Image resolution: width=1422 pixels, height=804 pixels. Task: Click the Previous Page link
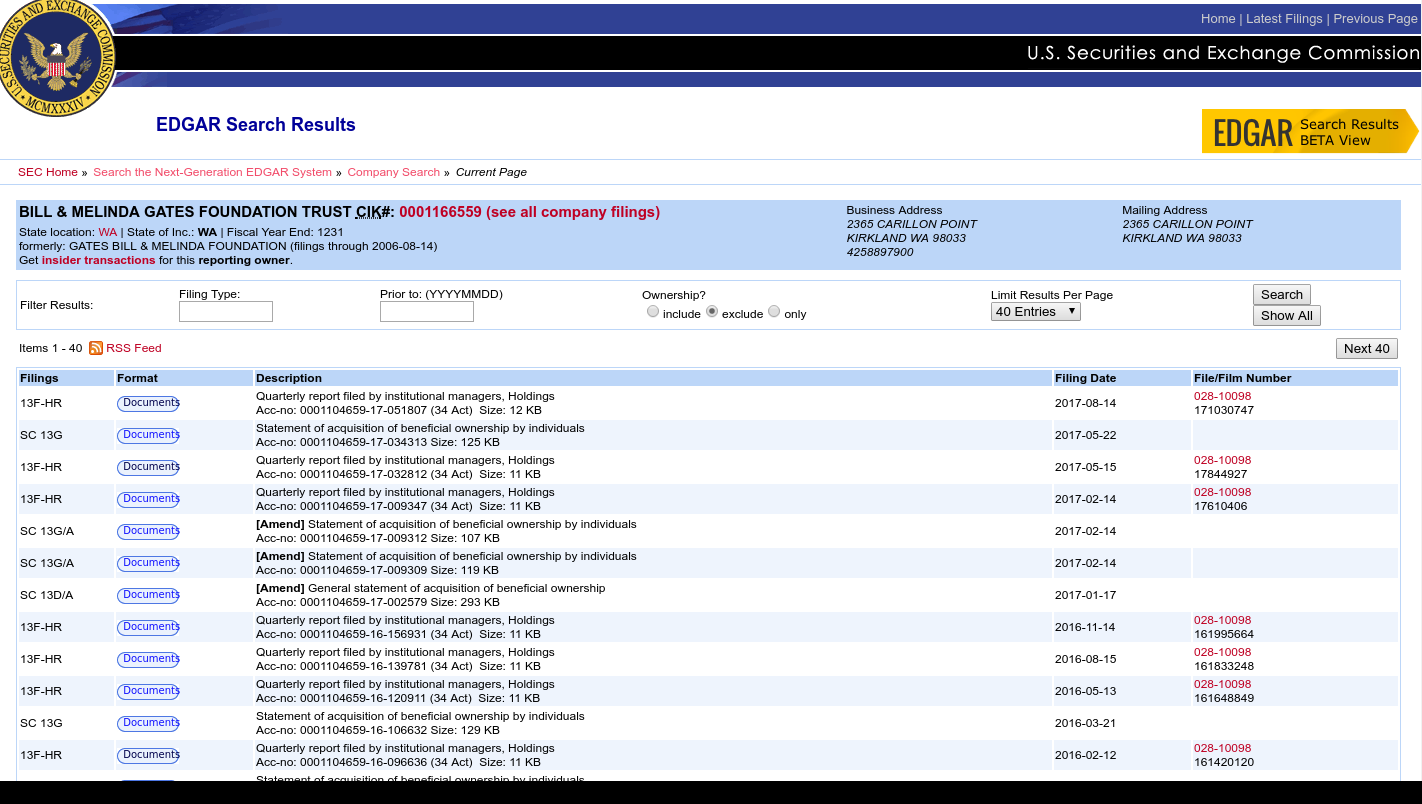[1375, 19]
